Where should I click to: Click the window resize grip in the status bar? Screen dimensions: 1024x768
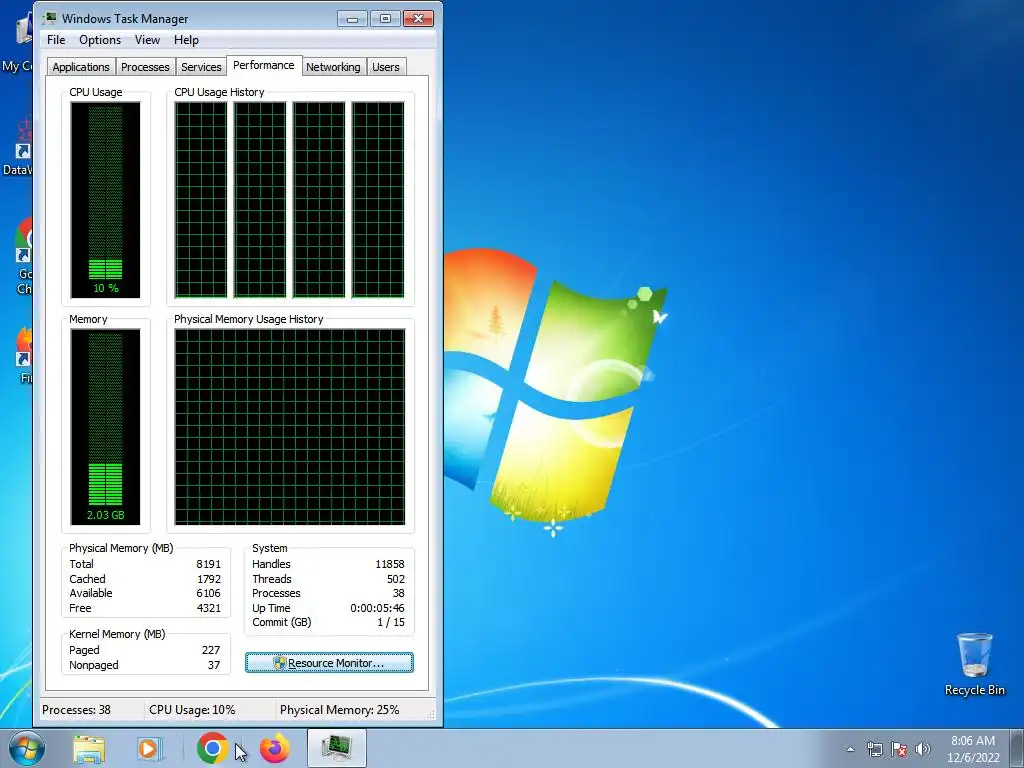point(431,714)
